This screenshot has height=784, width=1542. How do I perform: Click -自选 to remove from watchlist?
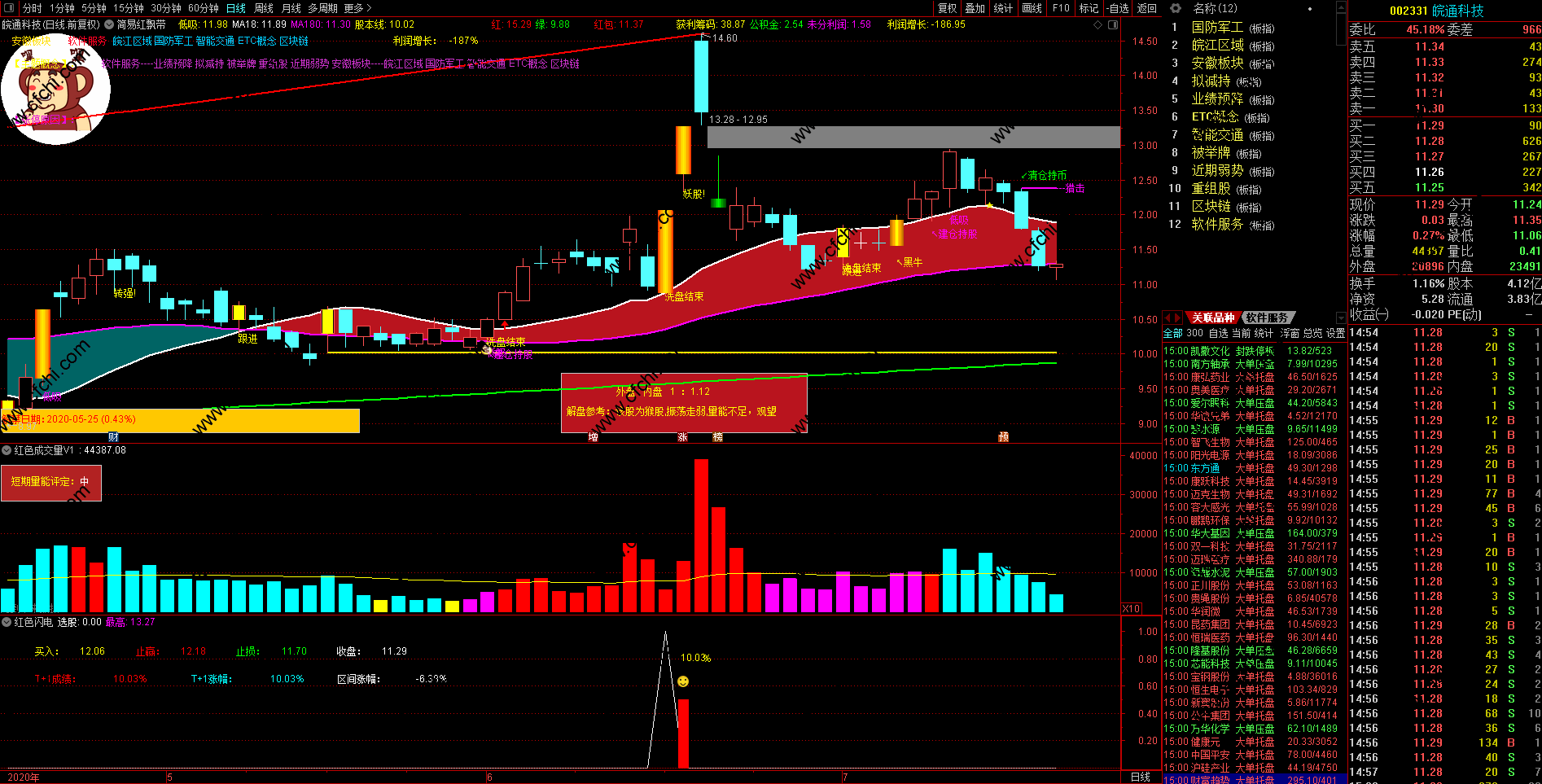coord(1118,8)
